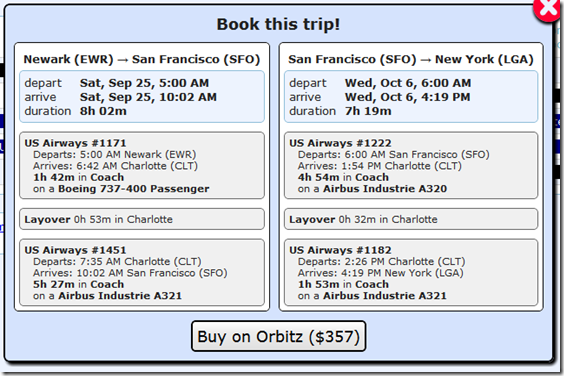Select the Book this trip! heading

pyautogui.click(x=278, y=24)
